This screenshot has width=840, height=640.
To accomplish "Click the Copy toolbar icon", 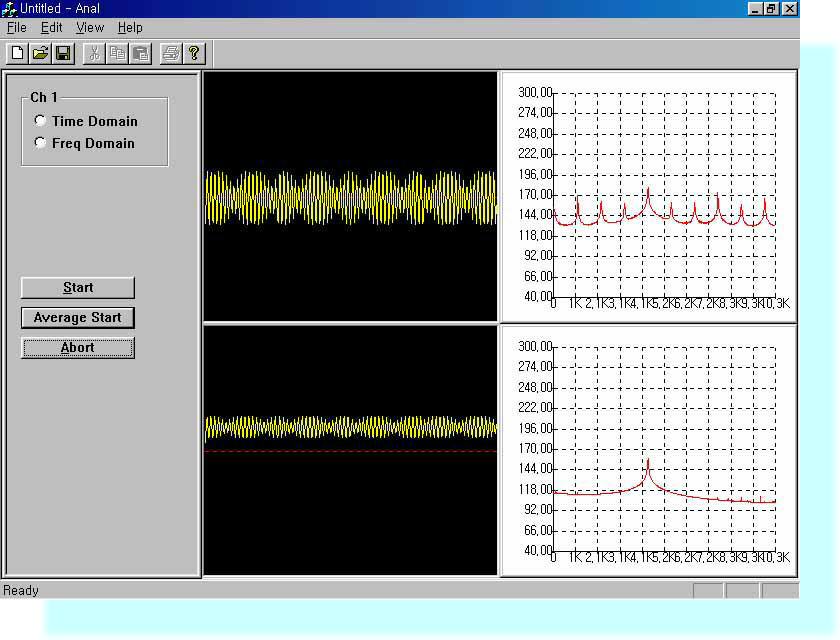I will pos(117,53).
